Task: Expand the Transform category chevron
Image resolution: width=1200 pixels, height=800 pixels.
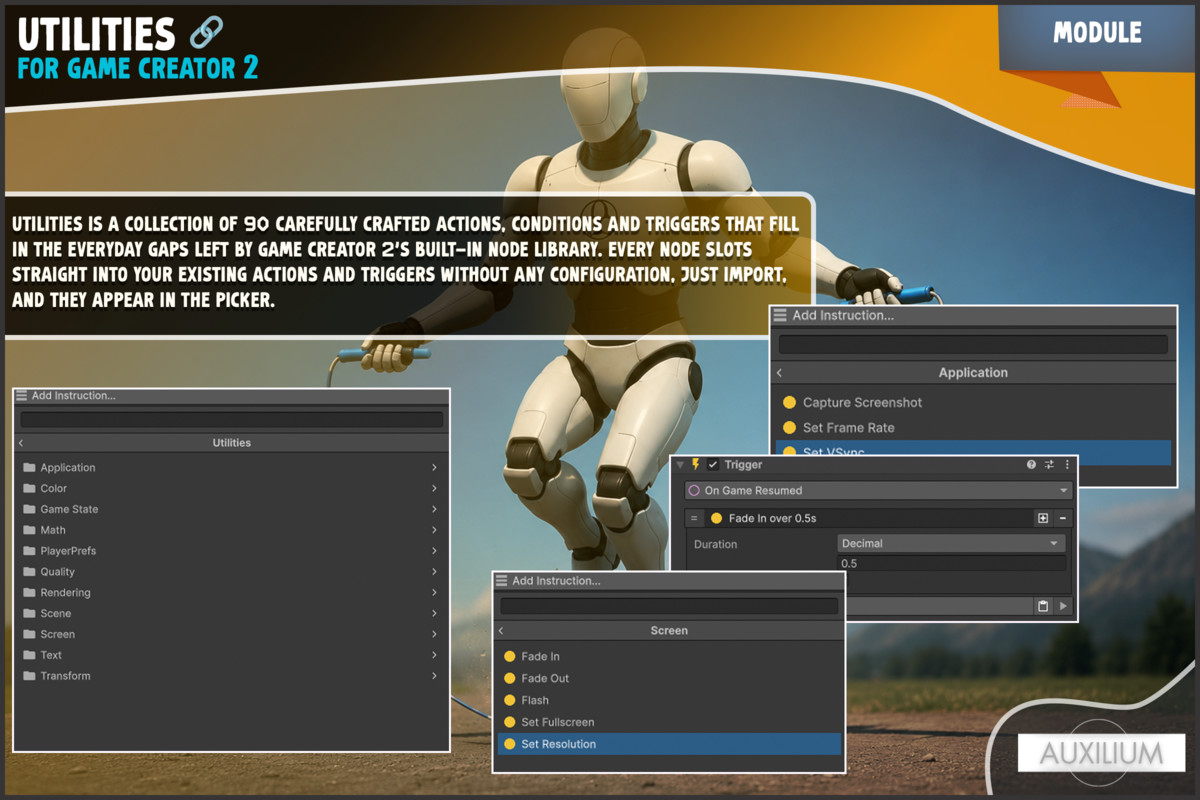Action: pos(434,676)
